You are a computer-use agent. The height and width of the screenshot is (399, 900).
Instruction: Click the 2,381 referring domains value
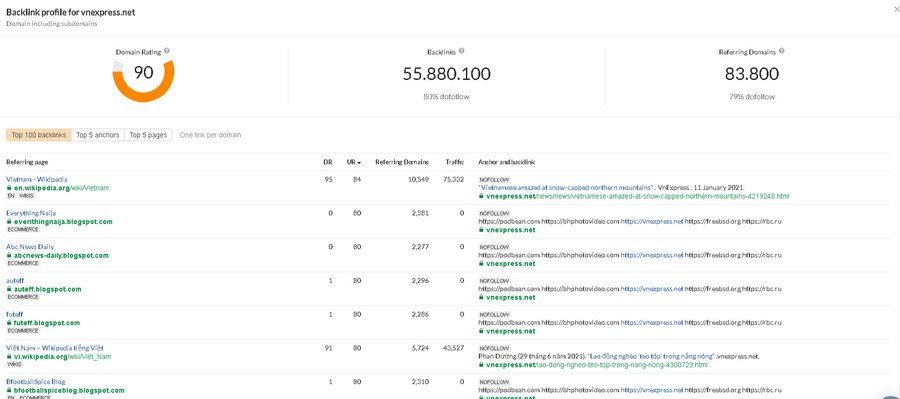[420, 213]
